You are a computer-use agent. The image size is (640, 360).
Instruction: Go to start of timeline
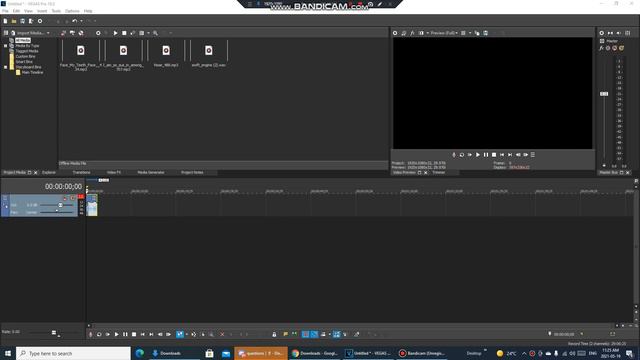(x=142, y=334)
